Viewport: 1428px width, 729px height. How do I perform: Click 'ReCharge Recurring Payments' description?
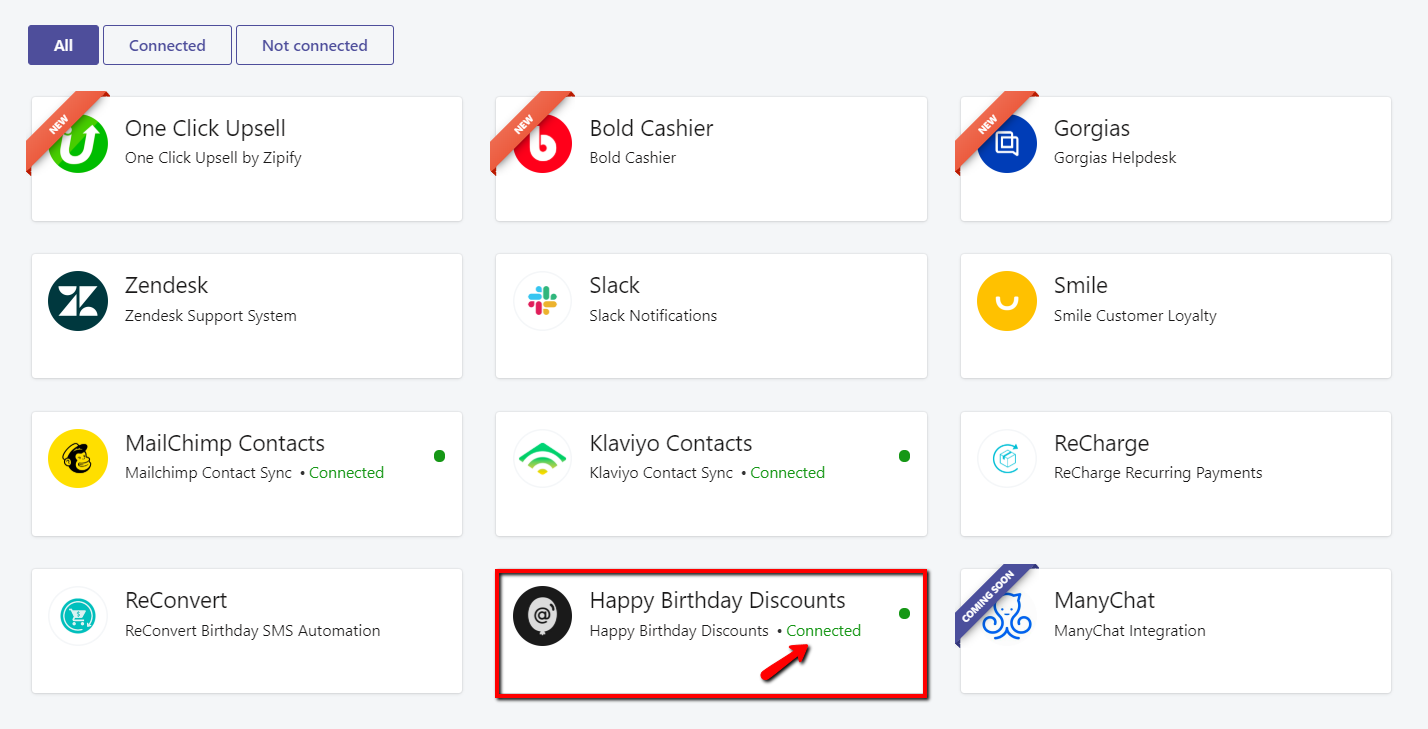(1158, 473)
